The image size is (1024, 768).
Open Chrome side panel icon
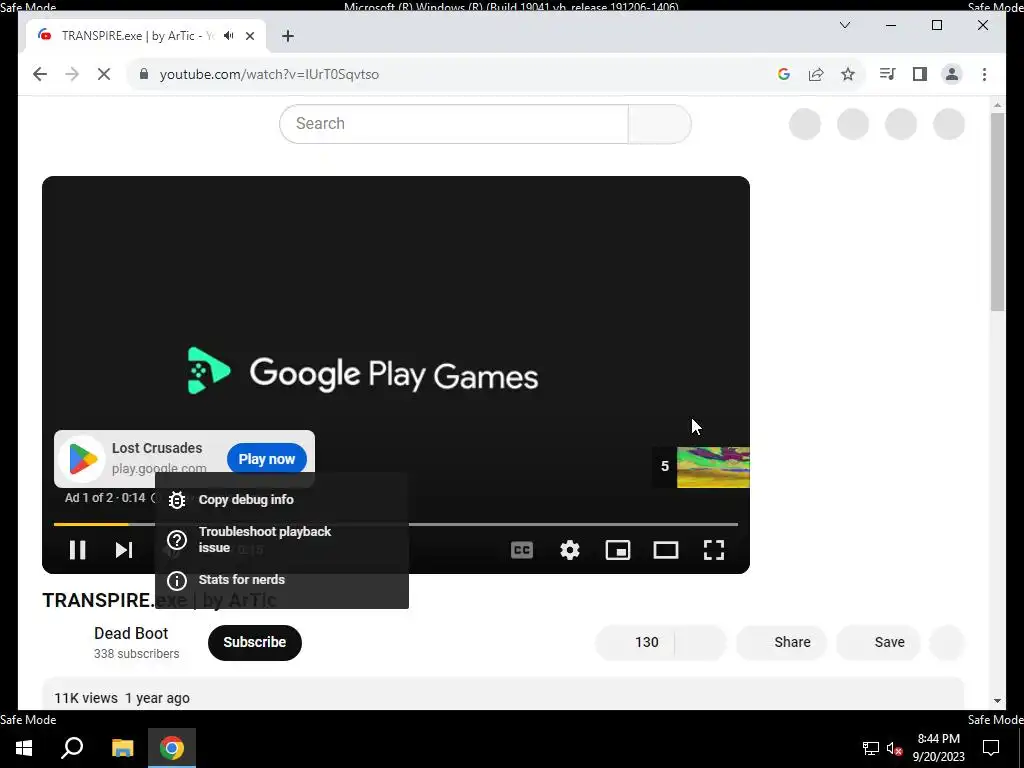tap(920, 74)
